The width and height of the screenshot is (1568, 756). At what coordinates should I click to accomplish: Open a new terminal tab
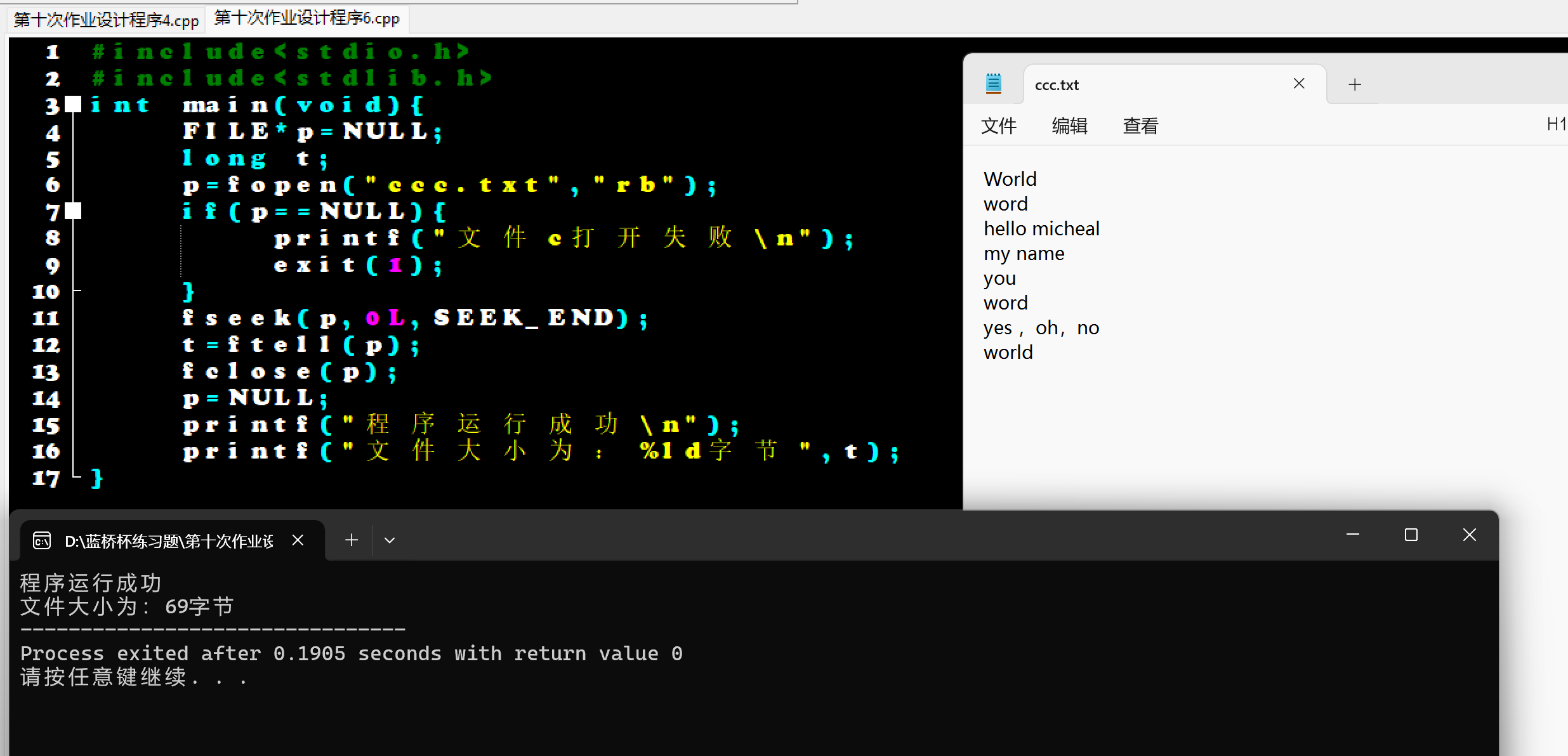click(352, 540)
